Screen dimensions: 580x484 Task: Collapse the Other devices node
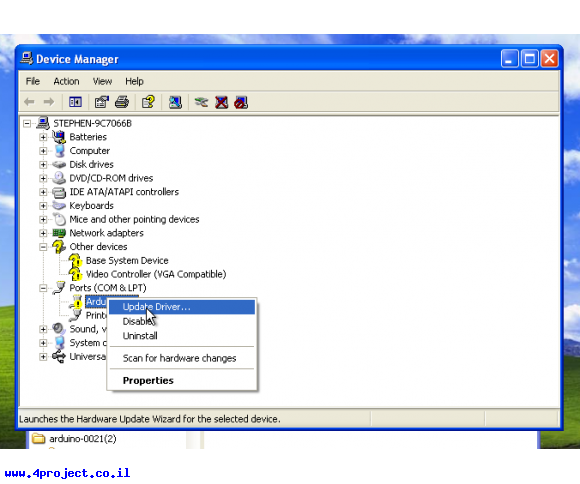pyautogui.click(x=43, y=247)
